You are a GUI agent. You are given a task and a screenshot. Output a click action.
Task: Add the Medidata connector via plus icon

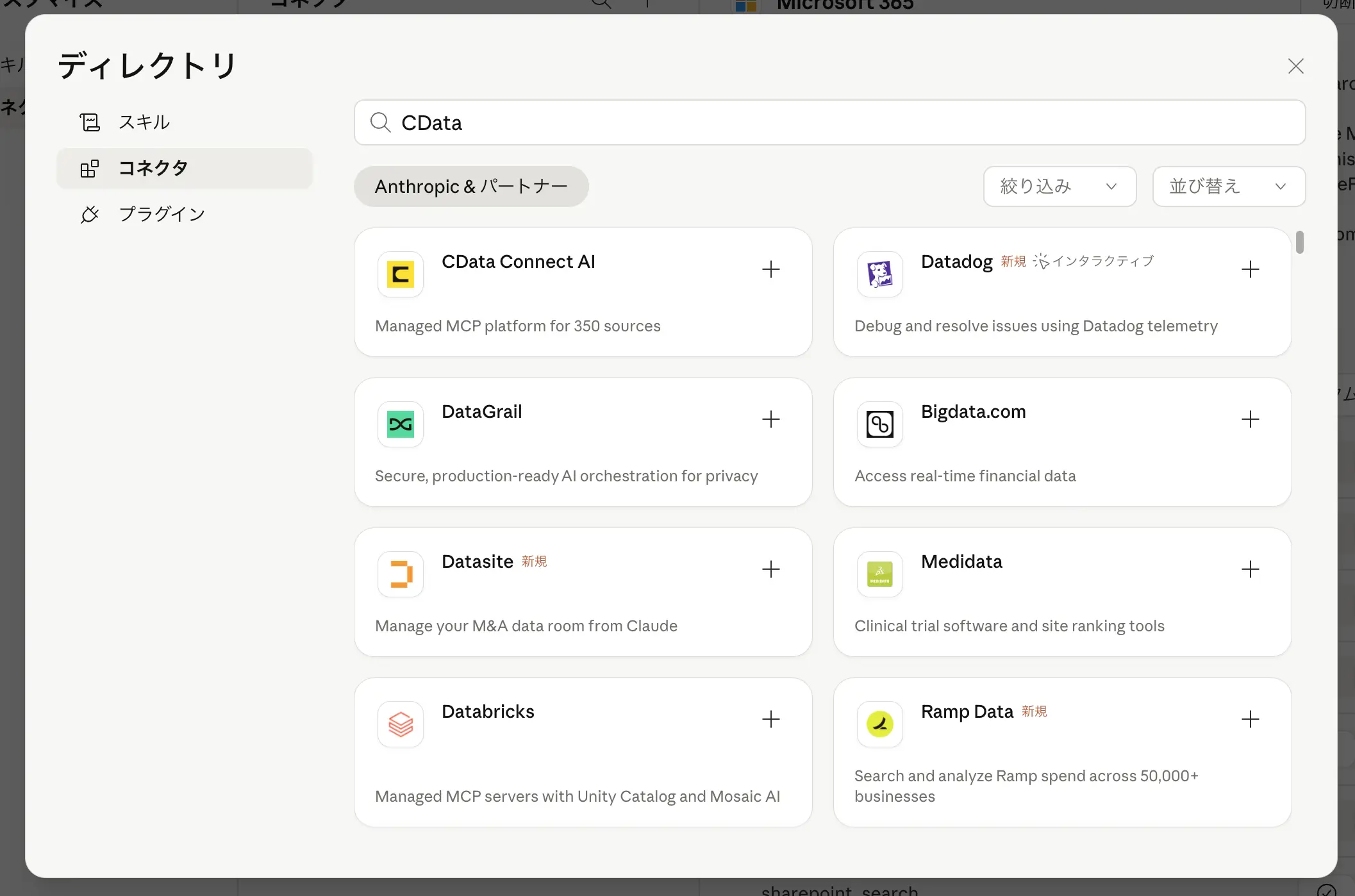click(1250, 569)
